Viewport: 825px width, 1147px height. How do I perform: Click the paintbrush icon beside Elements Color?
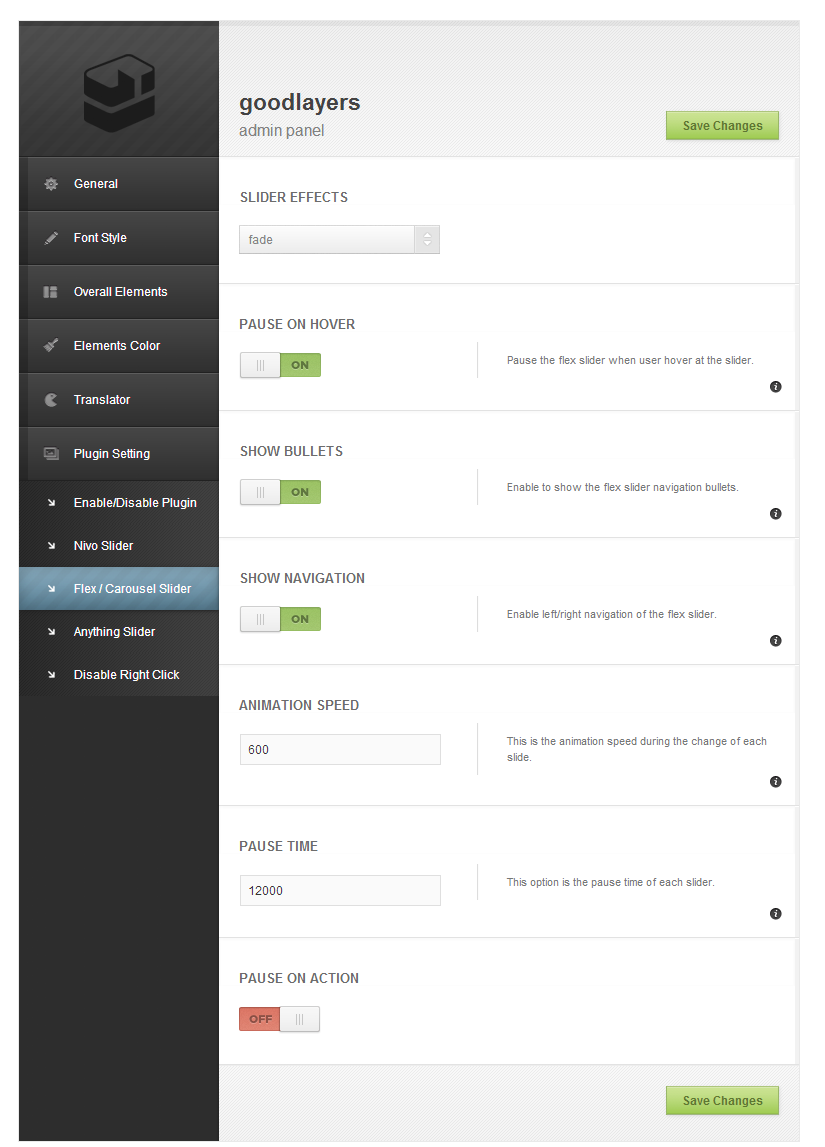[x=51, y=346]
